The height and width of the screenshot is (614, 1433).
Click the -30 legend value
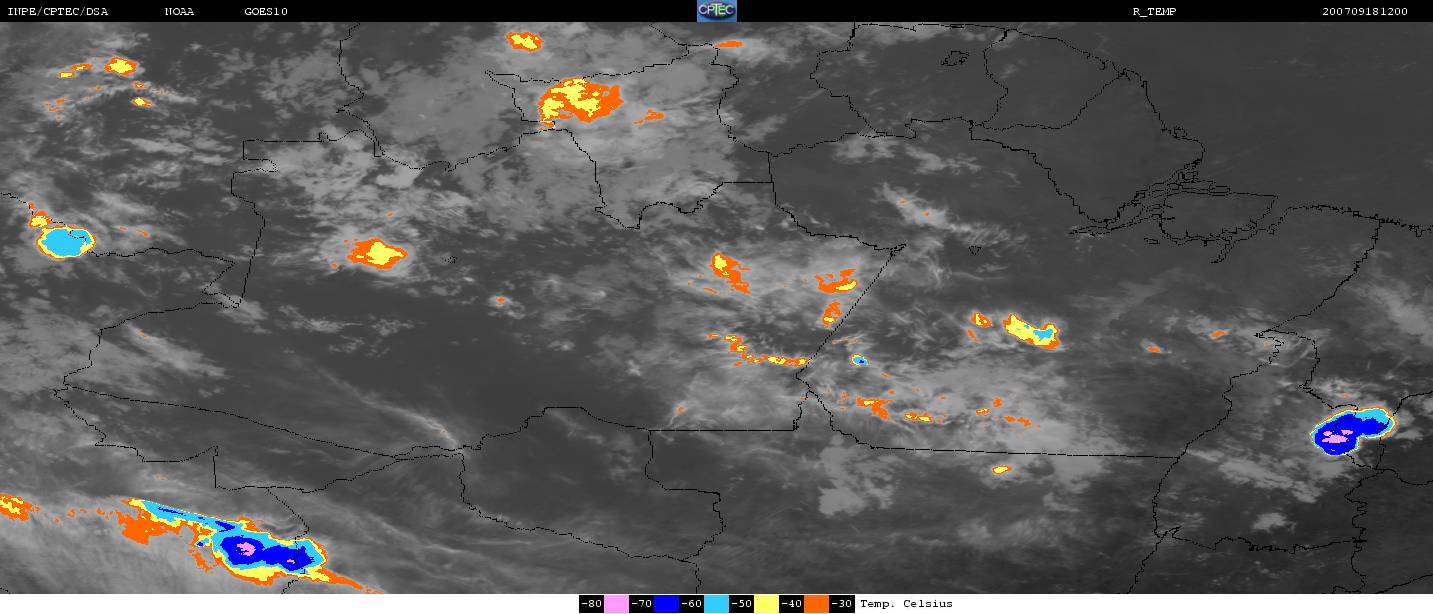(x=842, y=604)
